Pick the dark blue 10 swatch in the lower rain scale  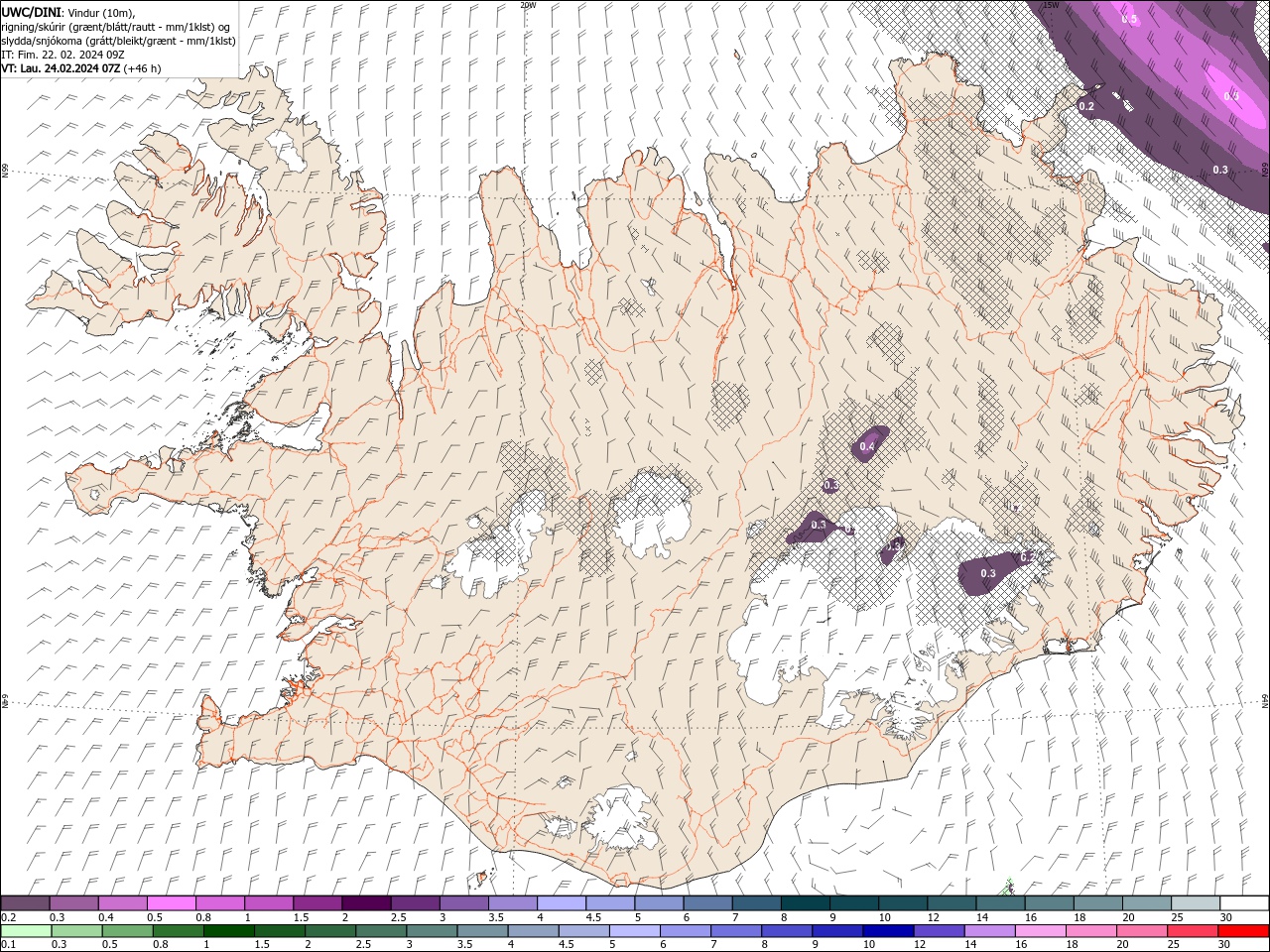coord(888,931)
